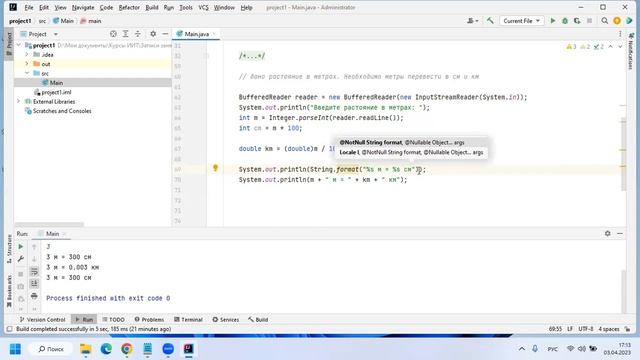This screenshot has height=360, width=640.
Task: Open Run panel settings gear
Action: (x=607, y=233)
